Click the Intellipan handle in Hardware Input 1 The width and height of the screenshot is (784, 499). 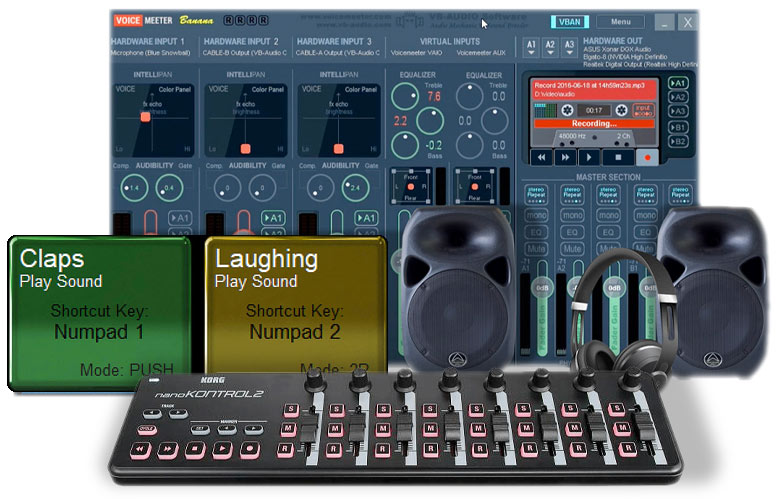click(x=146, y=117)
